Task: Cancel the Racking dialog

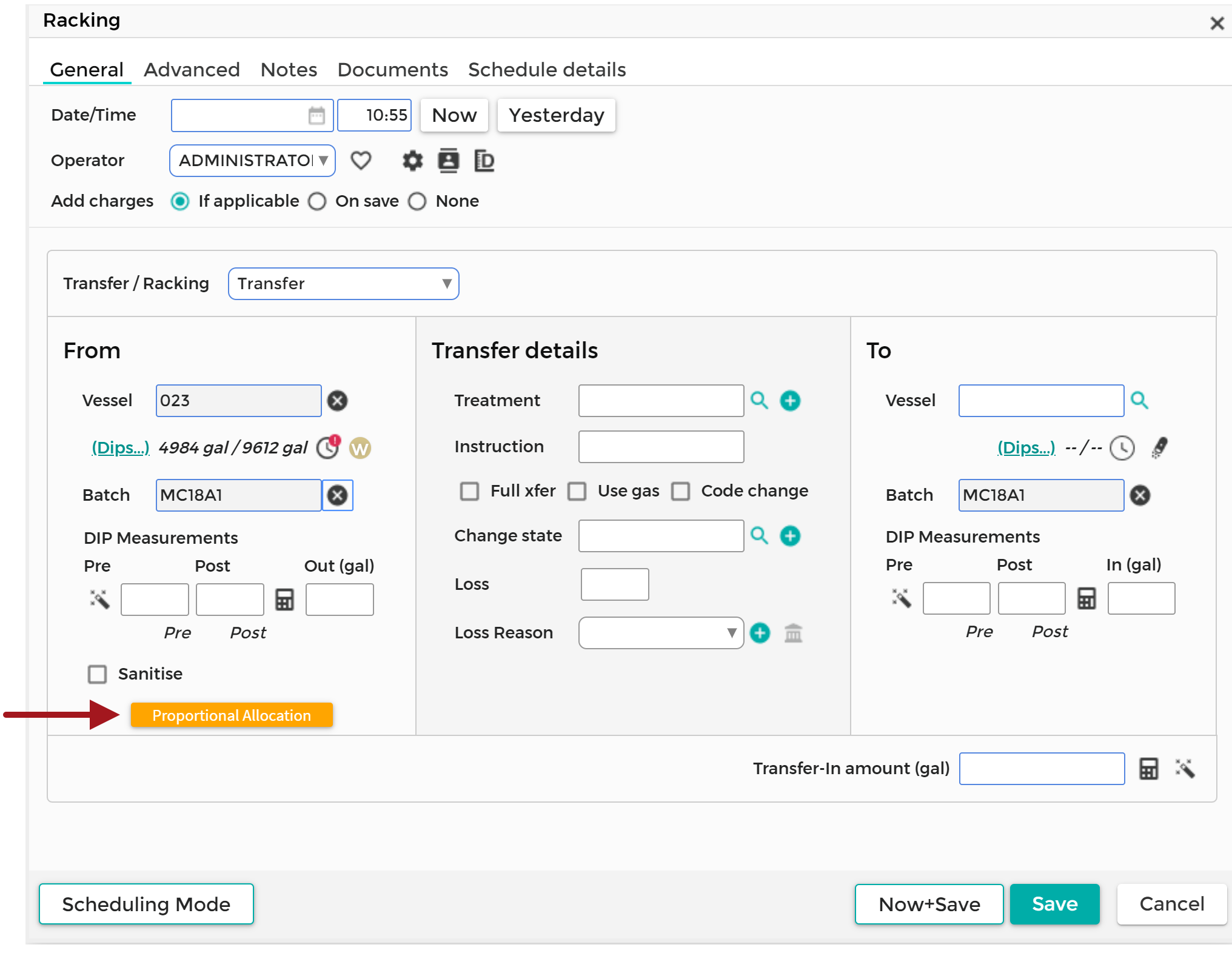Action: point(1171,904)
